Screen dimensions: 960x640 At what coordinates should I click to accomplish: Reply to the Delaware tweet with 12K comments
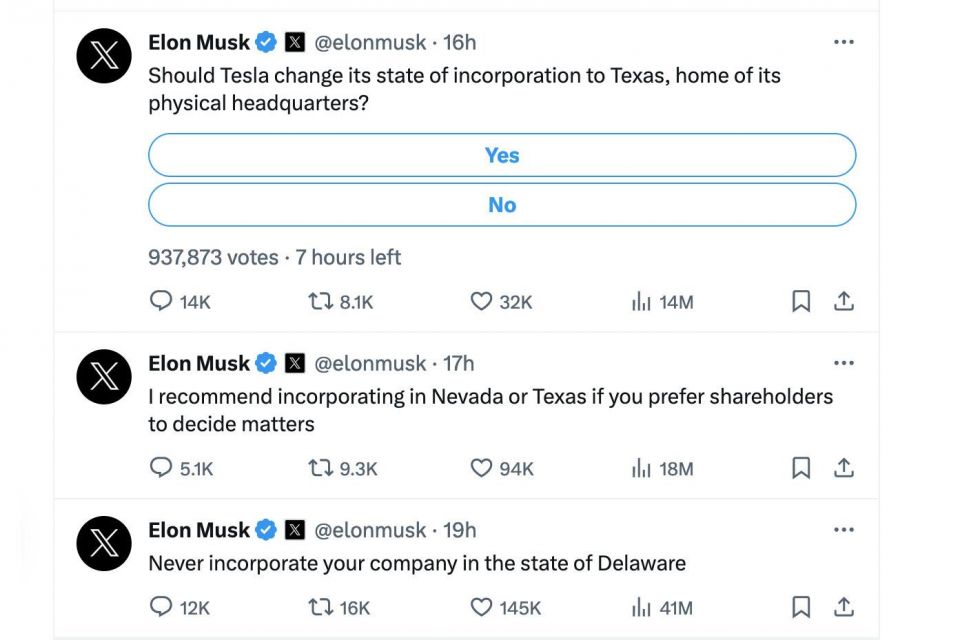161,606
